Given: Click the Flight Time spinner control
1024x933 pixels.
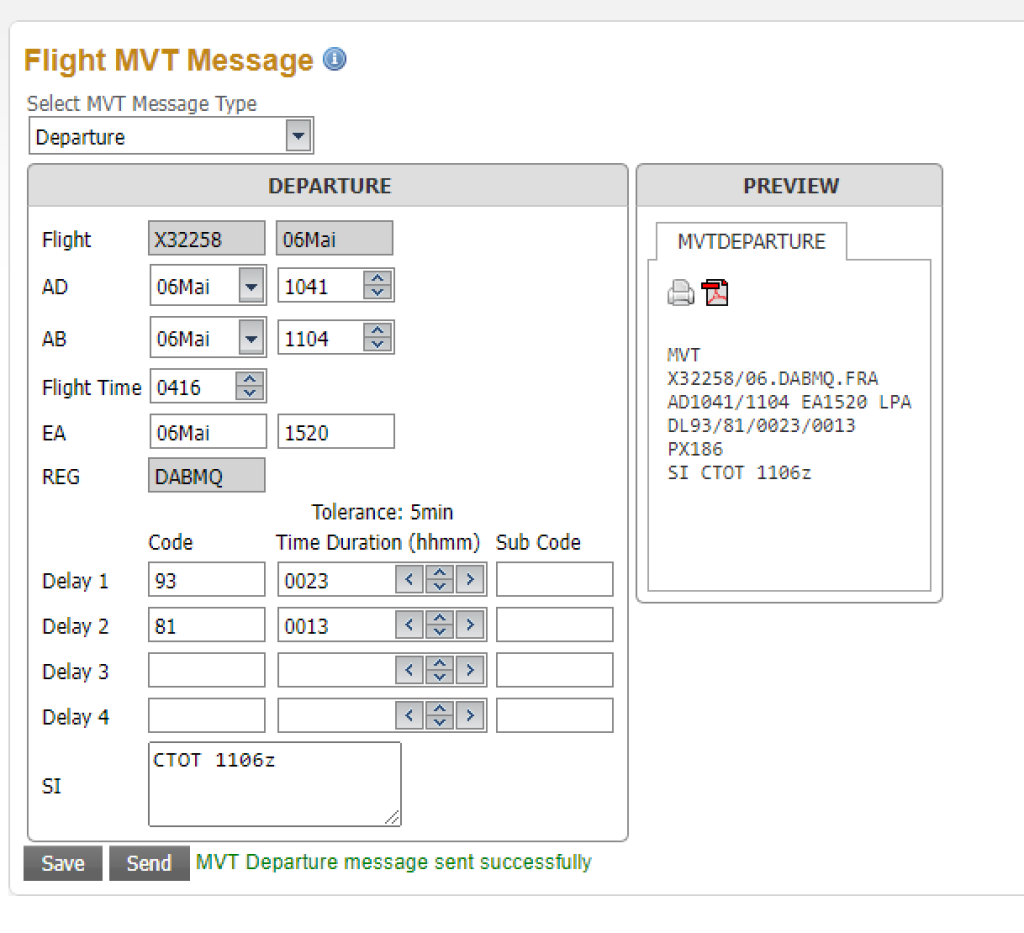Looking at the screenshot, I should [250, 387].
